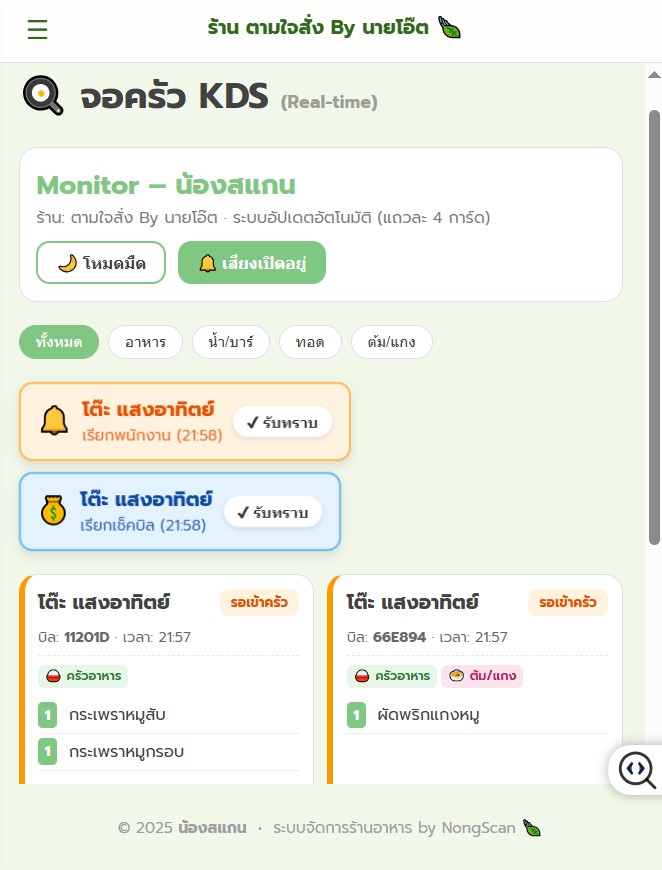
Task: Click ต้ม/แกง tag on bill 66E894
Action: pos(482,676)
